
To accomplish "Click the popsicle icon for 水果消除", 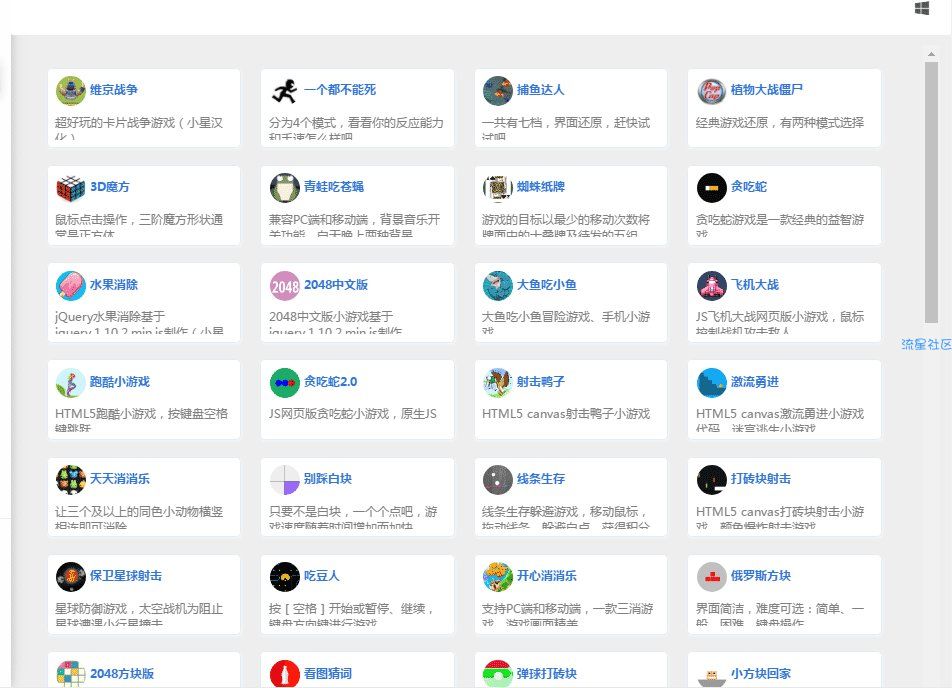I will click(x=71, y=285).
